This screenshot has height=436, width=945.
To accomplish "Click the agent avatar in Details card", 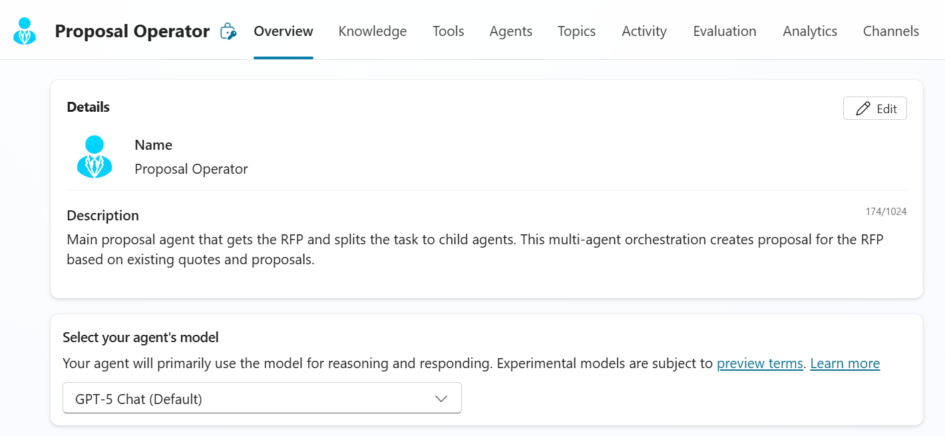I will 95,157.
